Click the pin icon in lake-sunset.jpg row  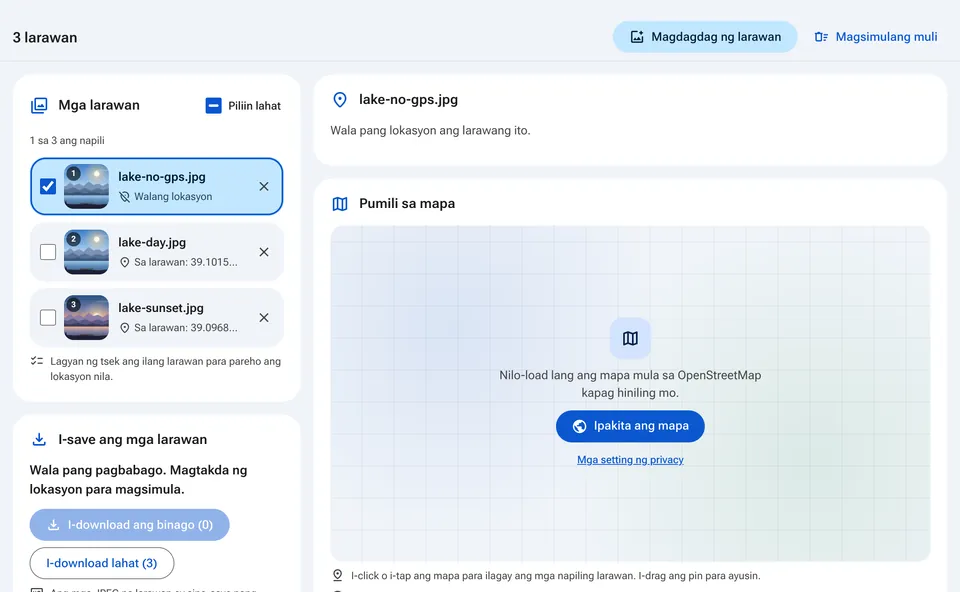124,328
